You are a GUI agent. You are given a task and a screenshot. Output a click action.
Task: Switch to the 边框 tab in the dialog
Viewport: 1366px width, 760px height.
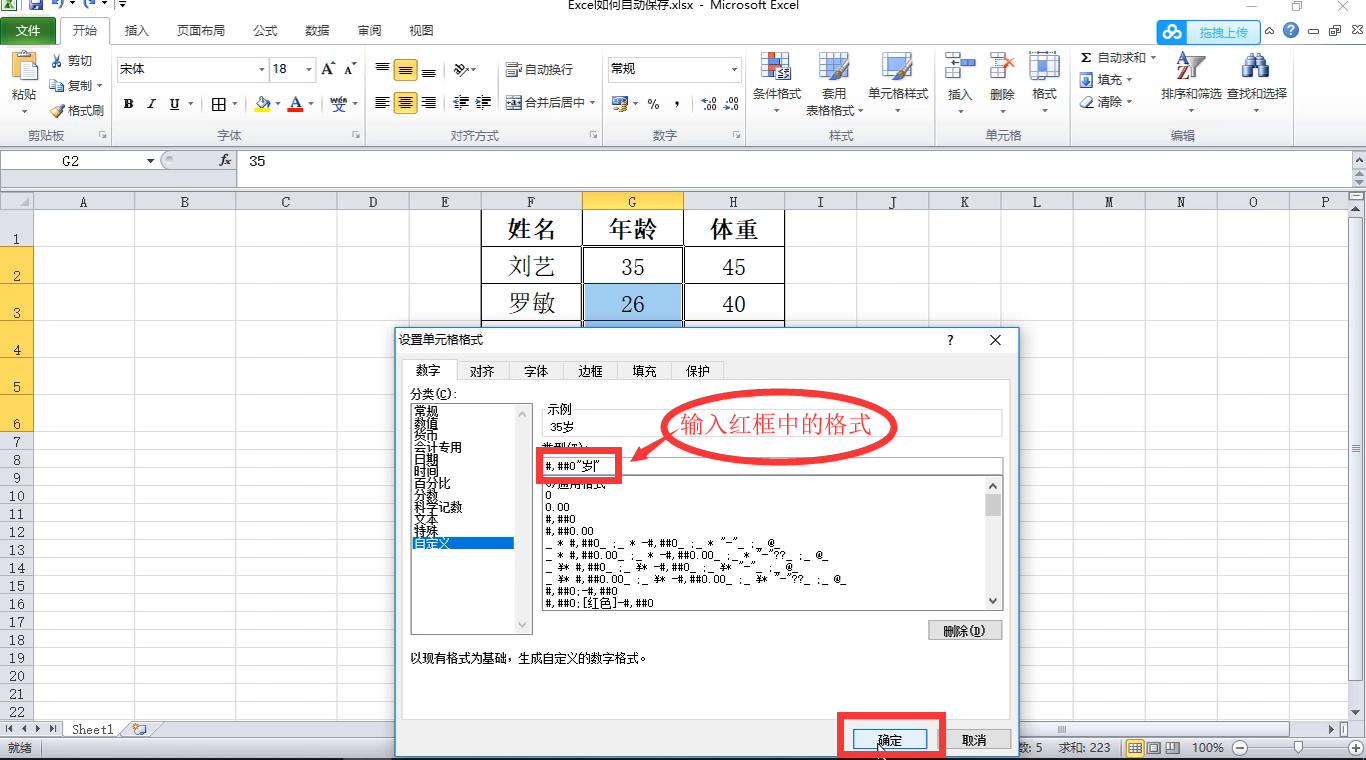pyautogui.click(x=590, y=370)
